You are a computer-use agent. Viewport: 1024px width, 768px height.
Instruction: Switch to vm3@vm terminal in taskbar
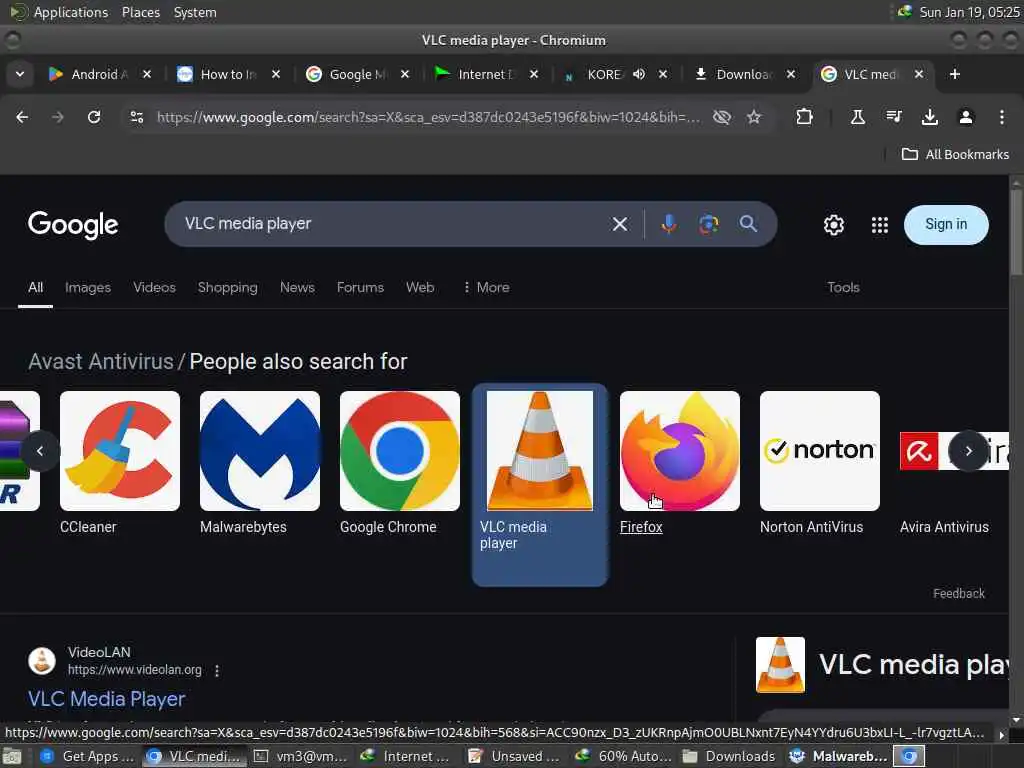click(301, 756)
